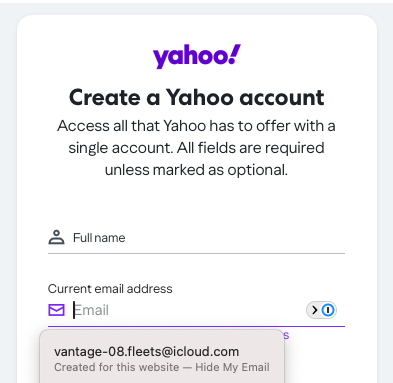This screenshot has height=383, width=393.
Task: Click the exclamation mark of the Yahoo logo
Action: click(235, 54)
